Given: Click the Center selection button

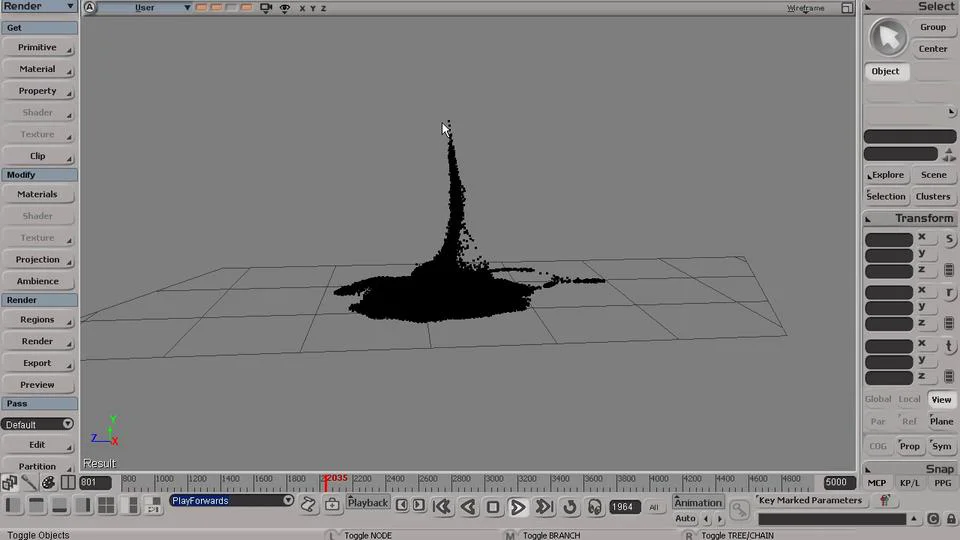Looking at the screenshot, I should pos(933,48).
